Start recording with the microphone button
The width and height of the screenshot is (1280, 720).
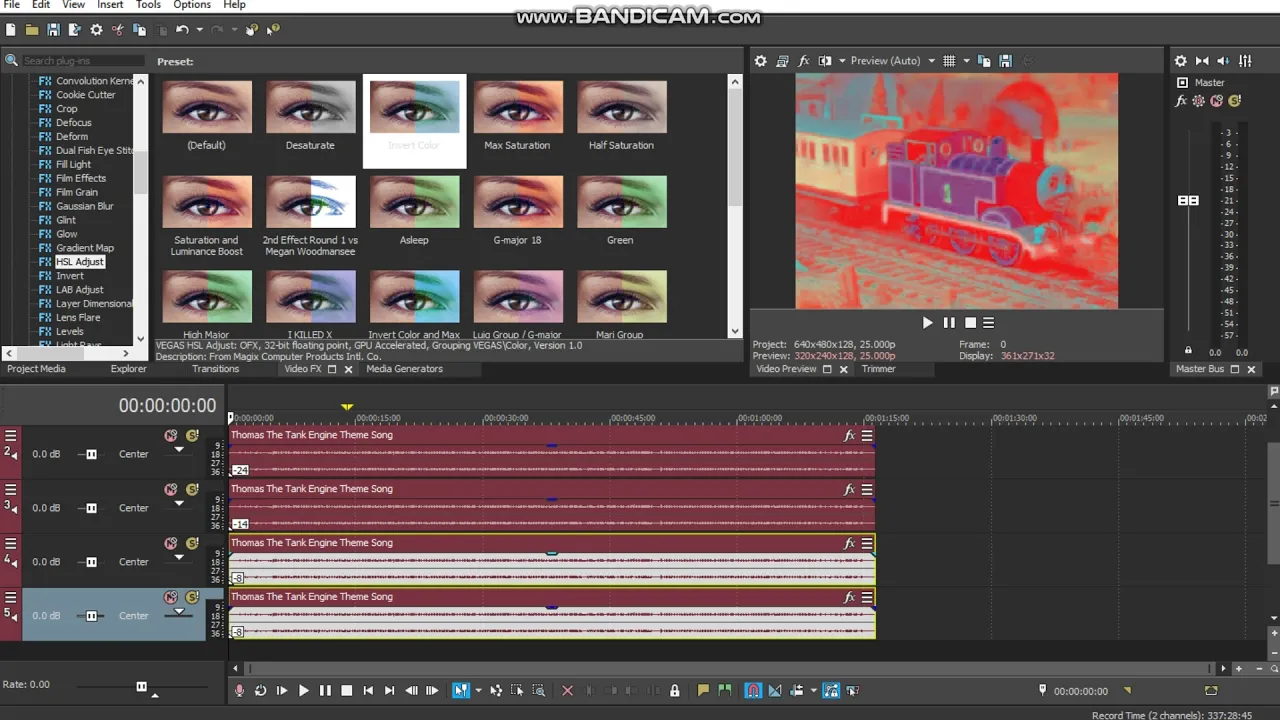point(239,690)
